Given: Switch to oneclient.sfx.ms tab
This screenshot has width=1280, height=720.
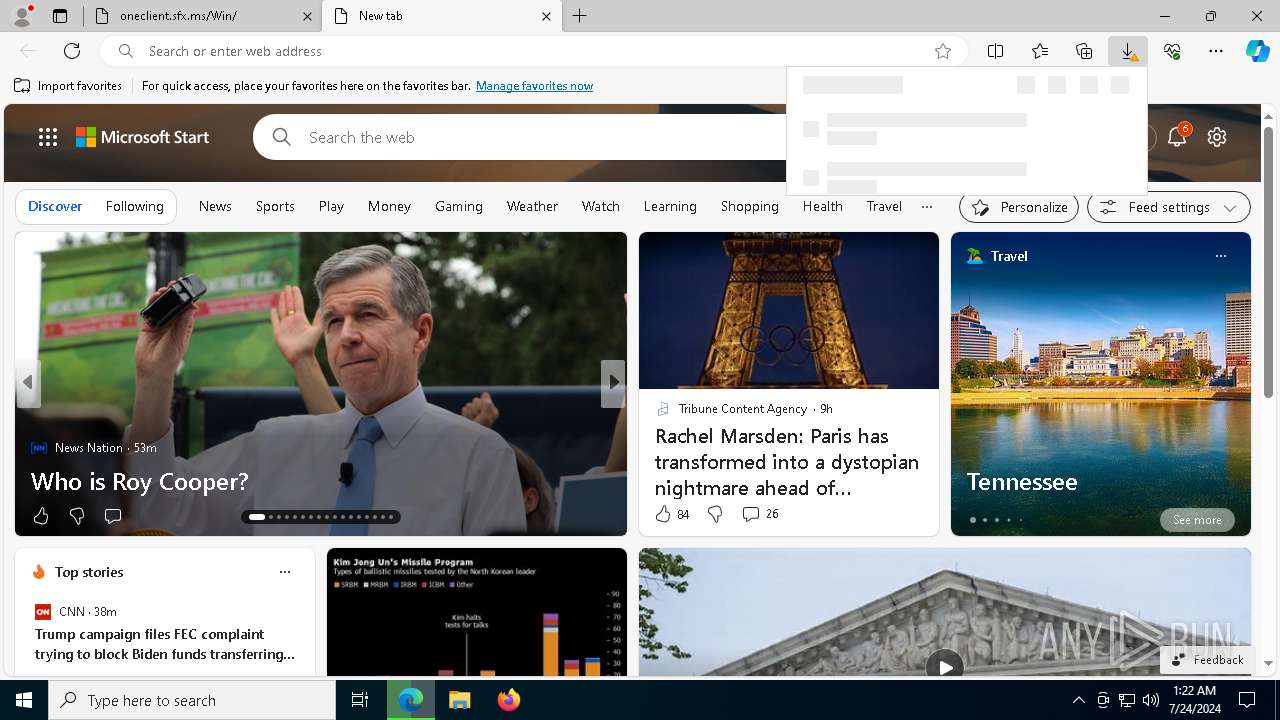Looking at the screenshot, I should pos(200,16).
